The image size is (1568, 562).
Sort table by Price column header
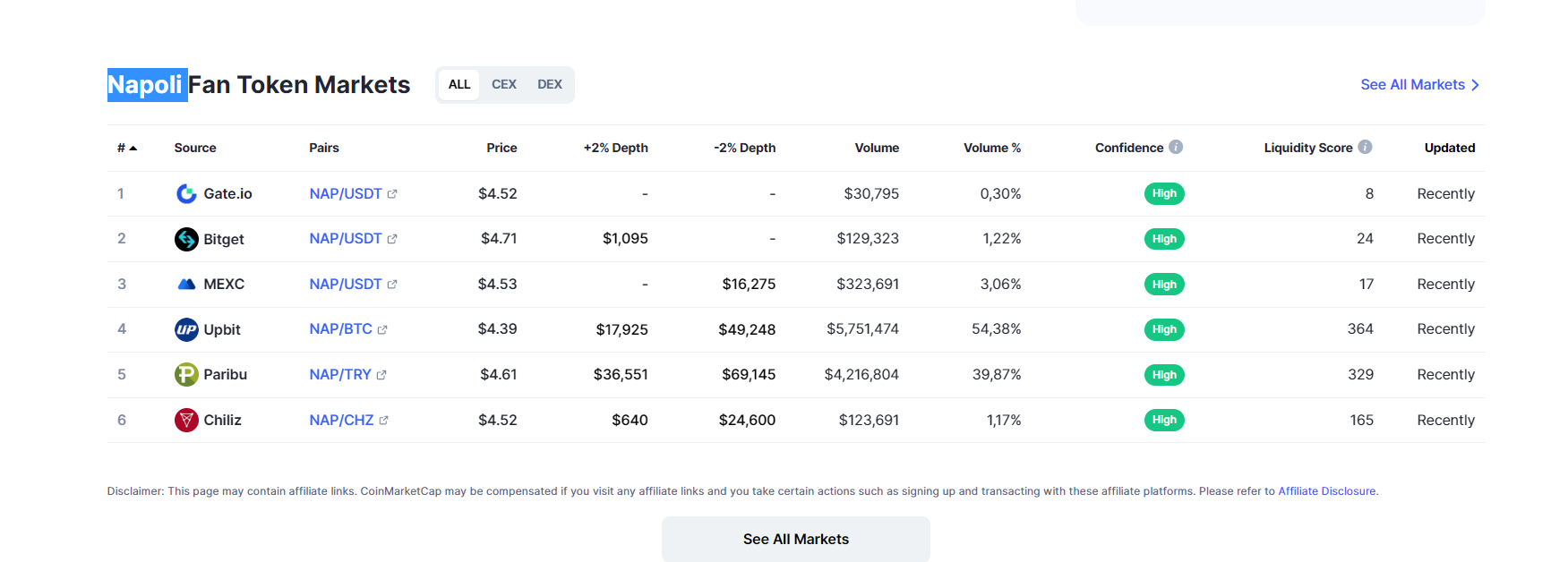pos(501,148)
